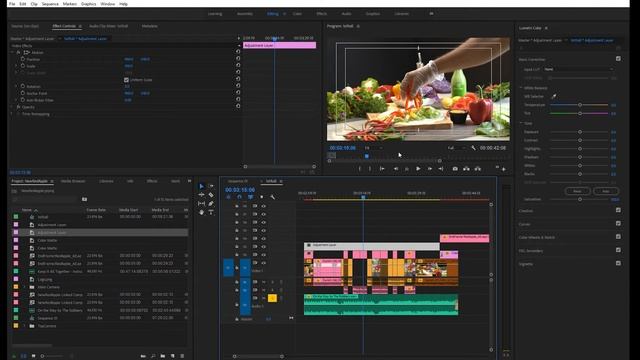This screenshot has width=640, height=360.
Task: Open the File menu
Action: pos(12,4)
